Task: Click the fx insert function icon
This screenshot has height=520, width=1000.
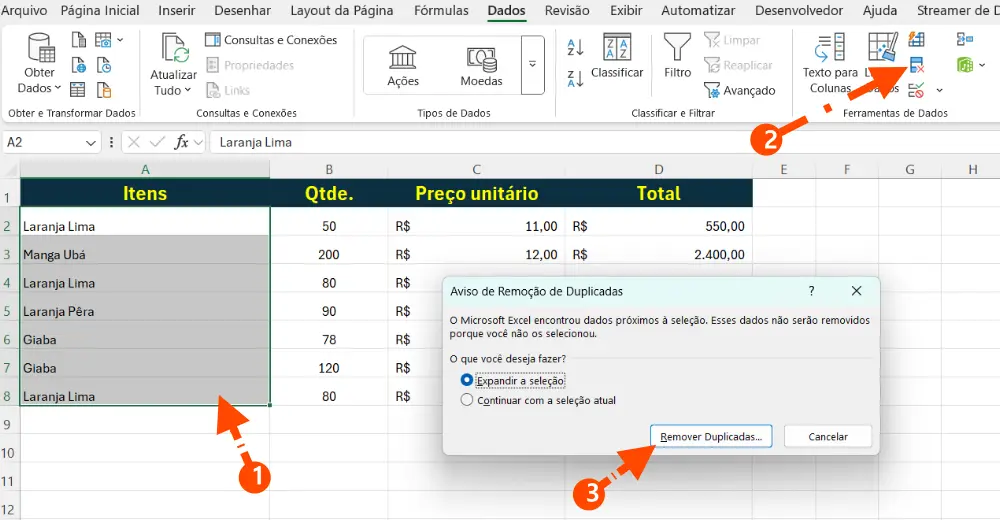Action: (x=182, y=142)
